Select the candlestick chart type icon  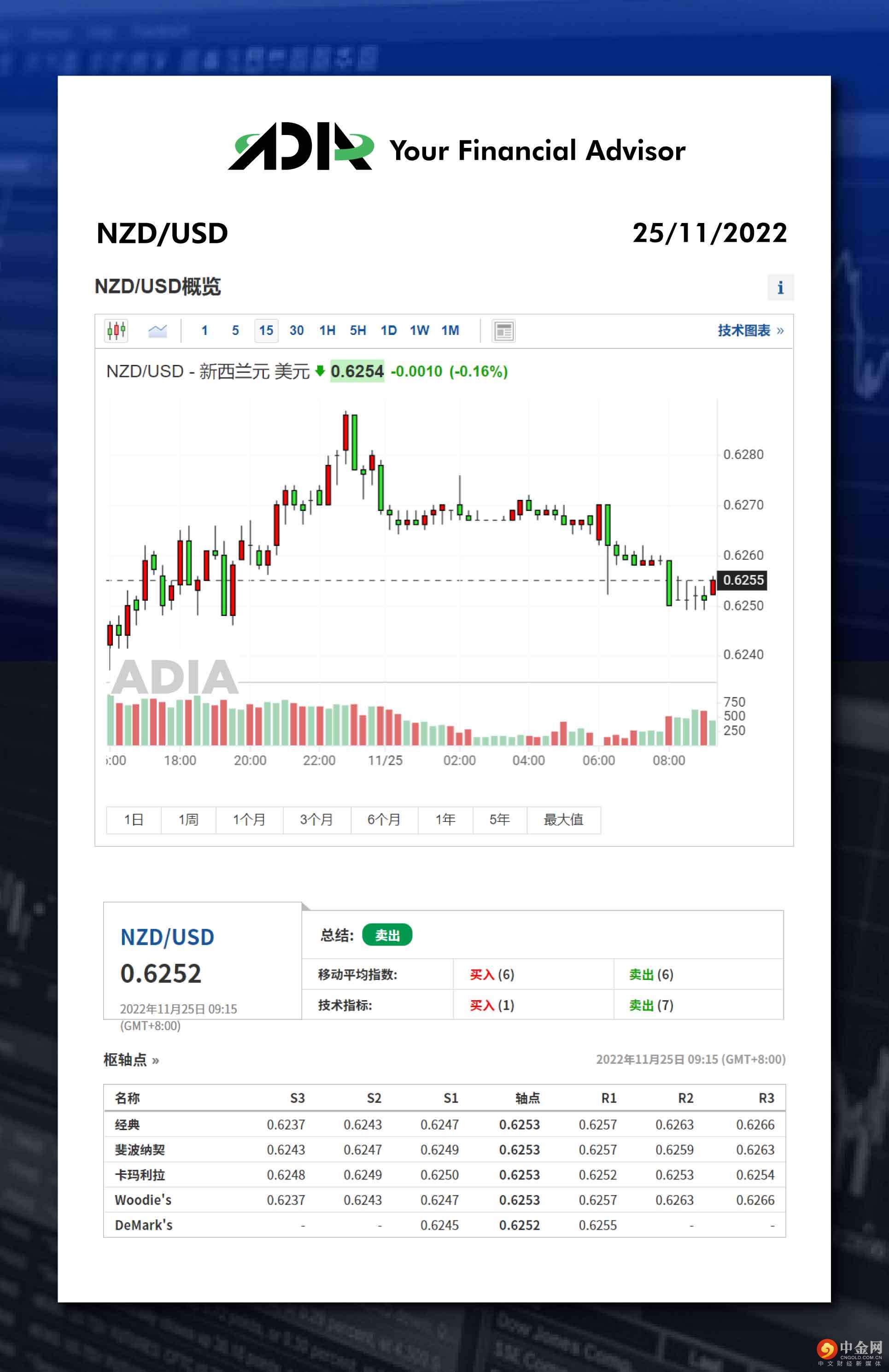click(116, 330)
